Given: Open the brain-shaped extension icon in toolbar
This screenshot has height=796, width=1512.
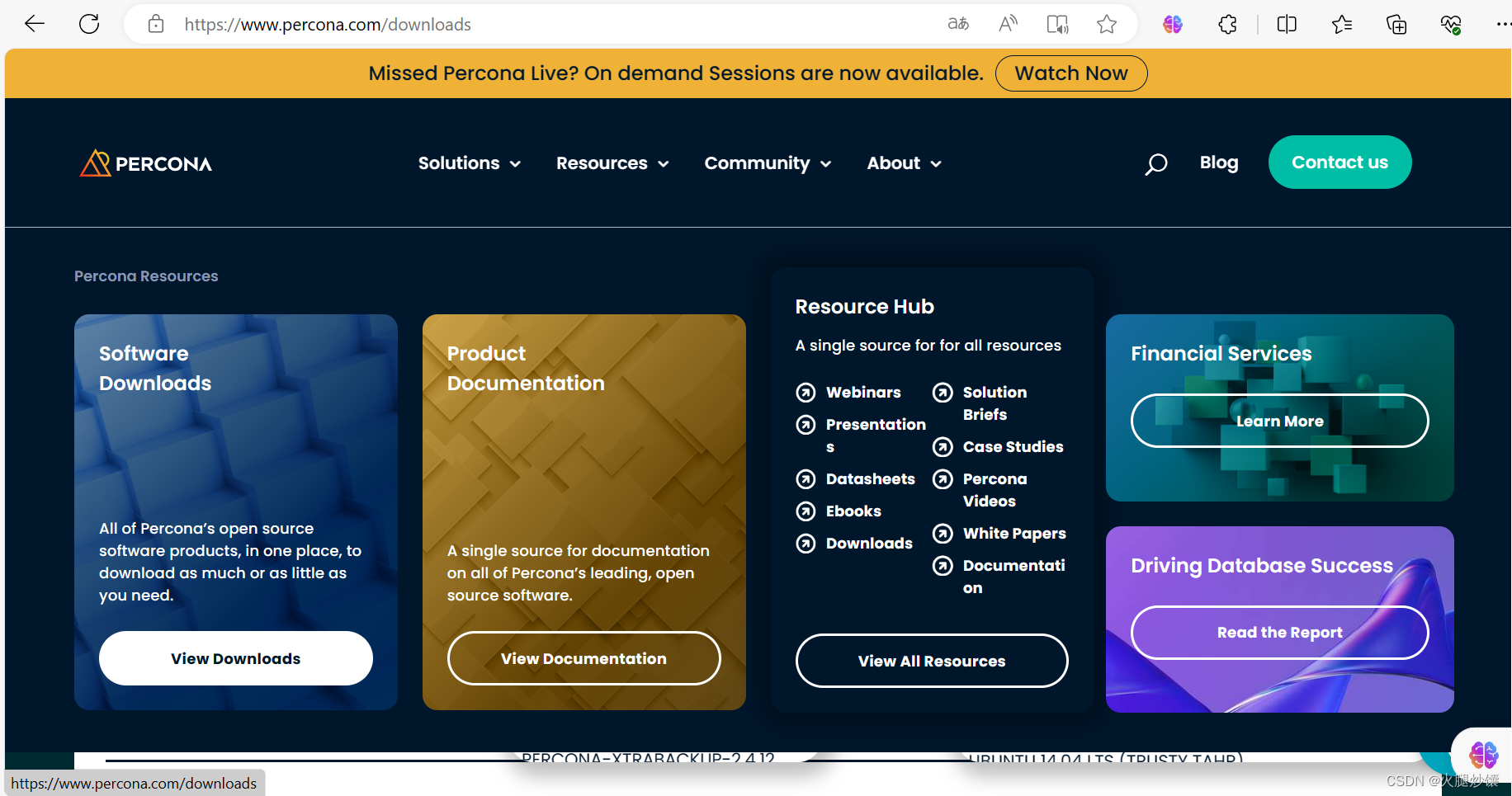Looking at the screenshot, I should (1173, 24).
